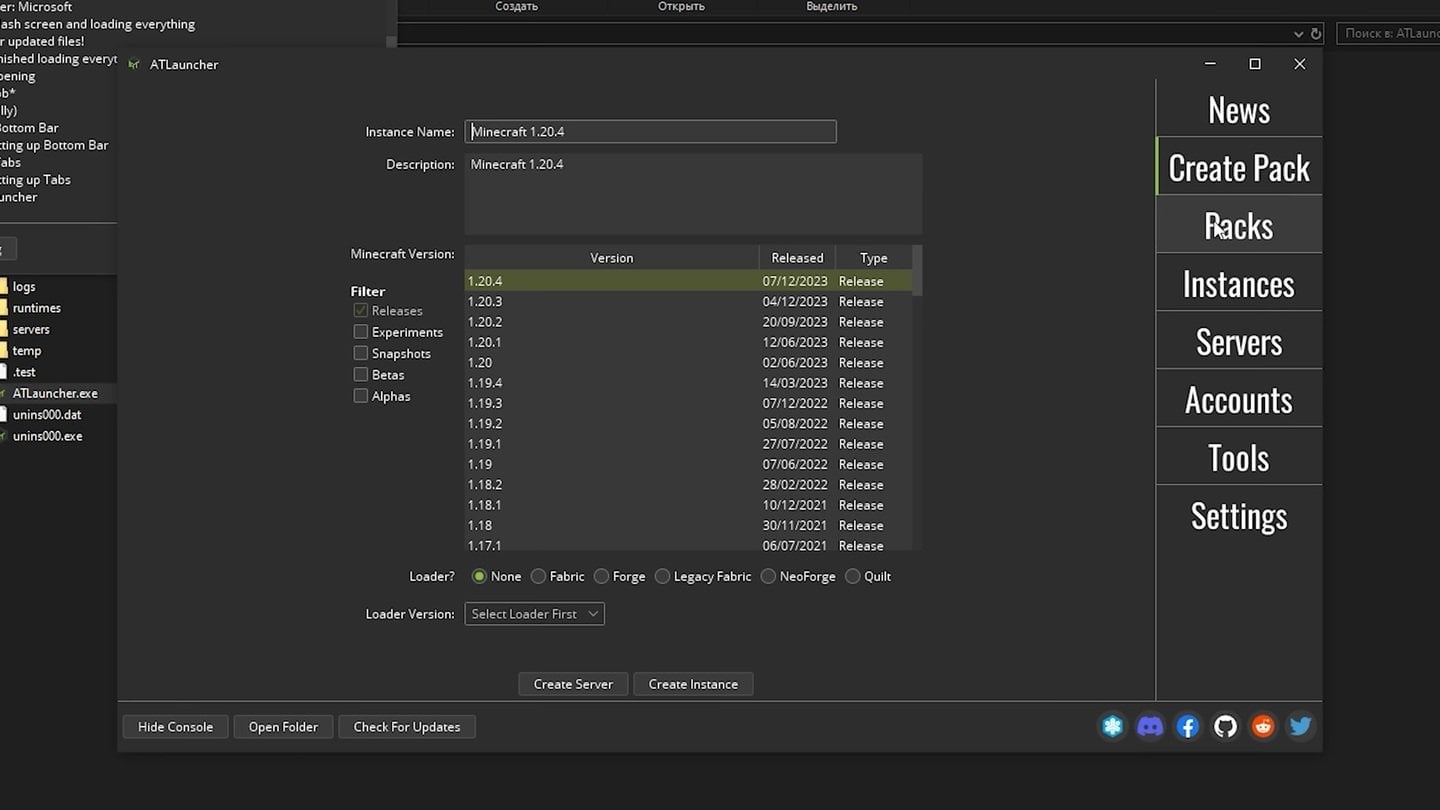Click the Reddit icon
Viewport: 1440px width, 810px height.
tap(1263, 727)
